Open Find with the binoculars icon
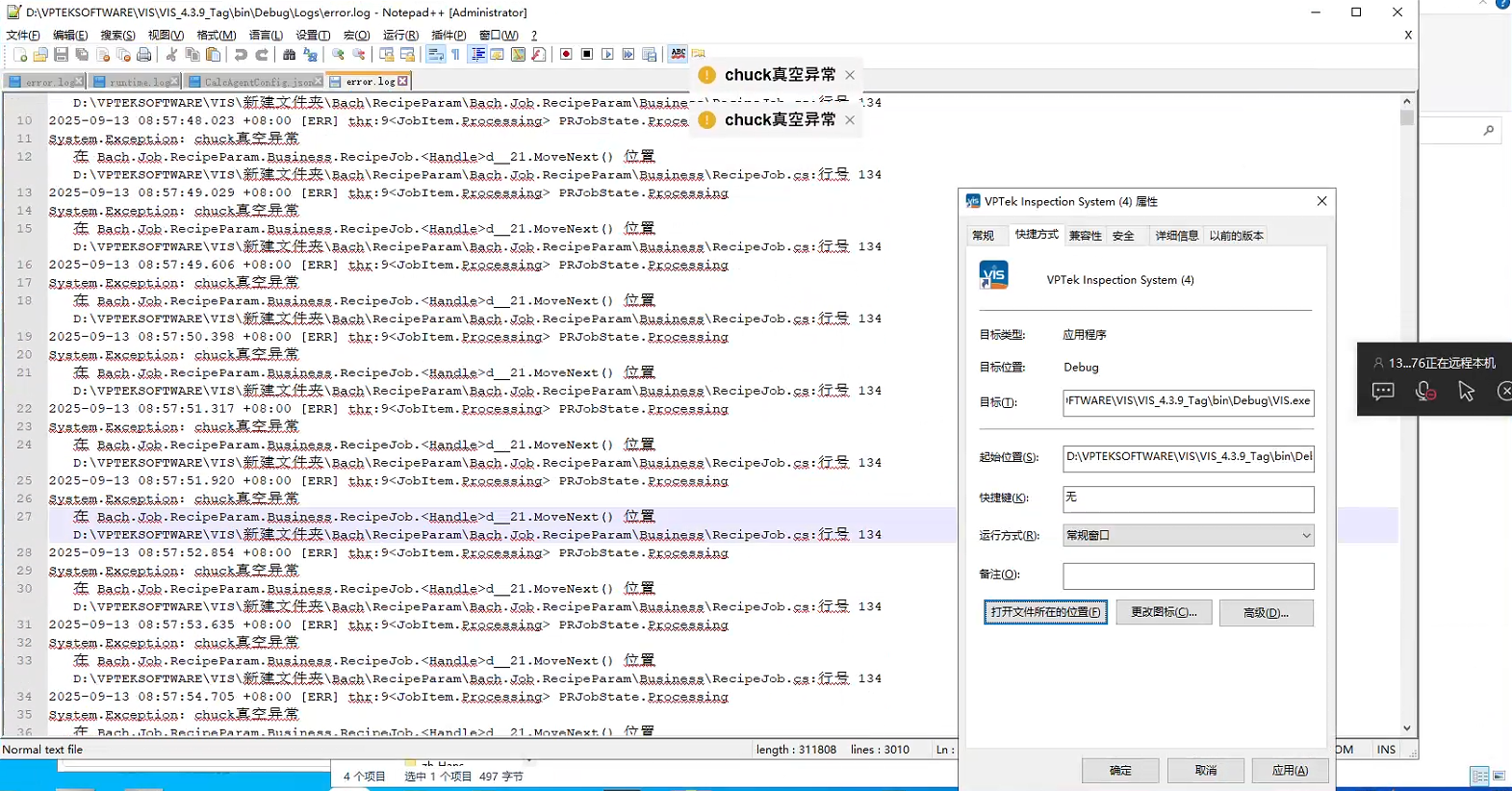 [x=289, y=55]
